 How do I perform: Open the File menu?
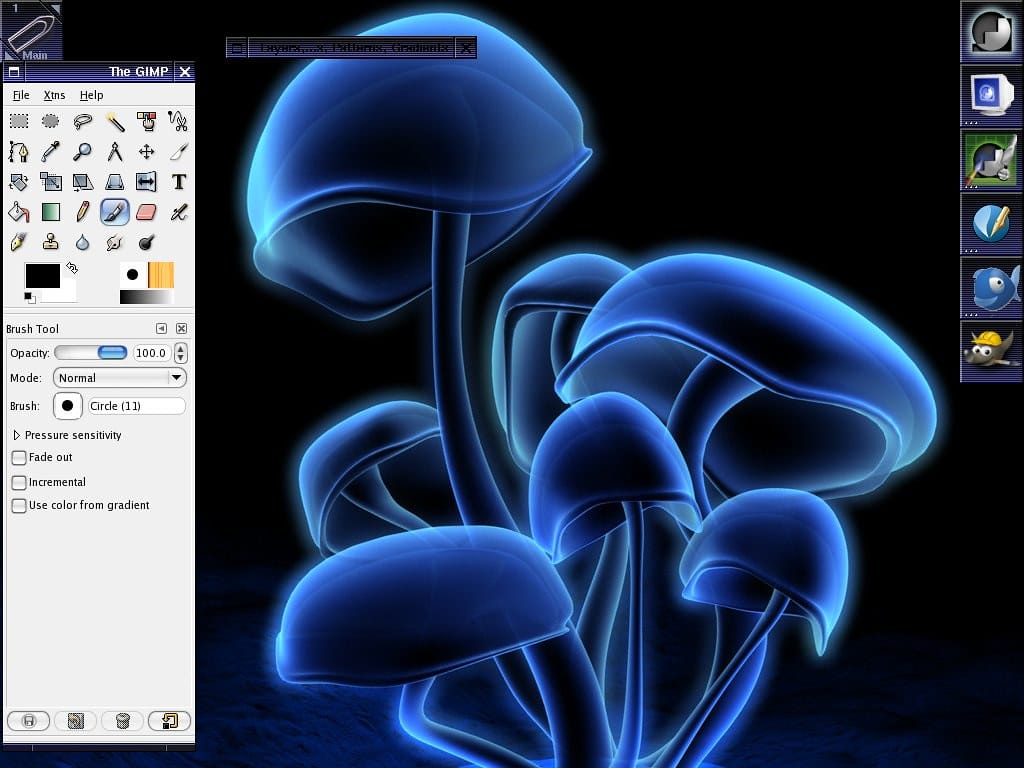pyautogui.click(x=21, y=95)
